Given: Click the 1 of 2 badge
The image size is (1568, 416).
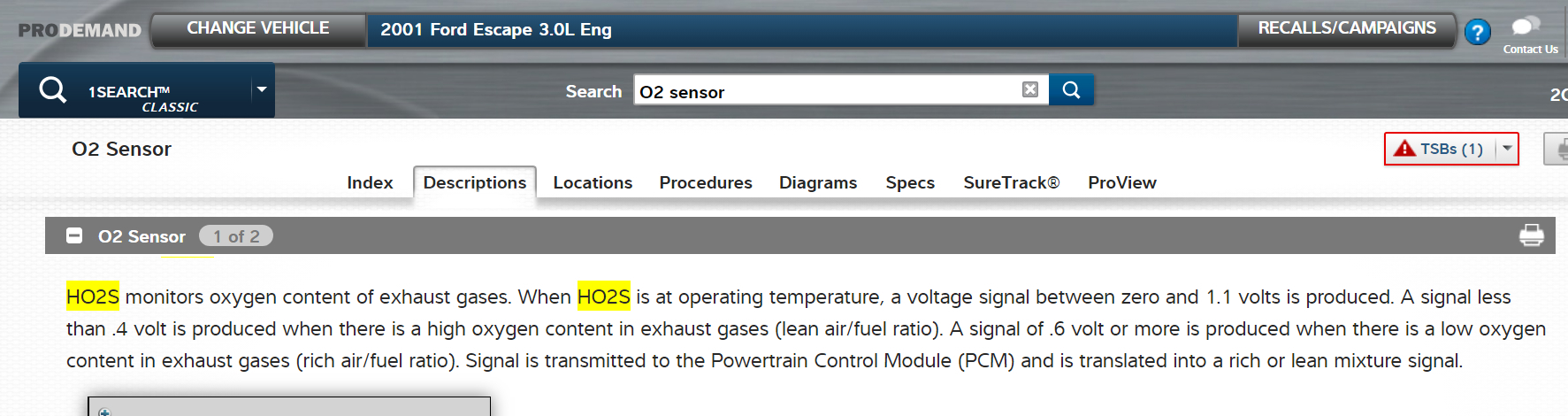Looking at the screenshot, I should (x=236, y=236).
